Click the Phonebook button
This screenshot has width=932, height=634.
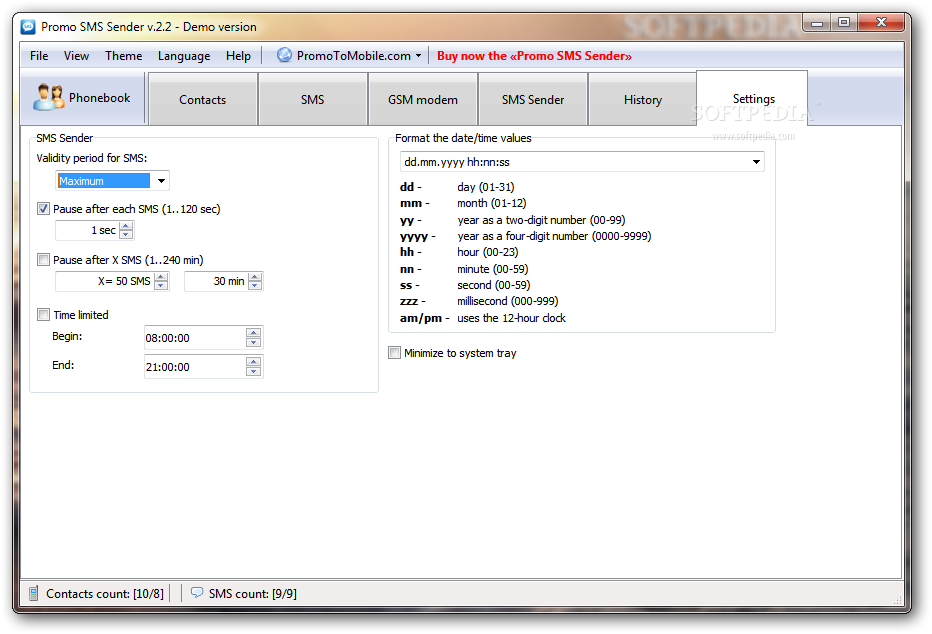[x=83, y=98]
